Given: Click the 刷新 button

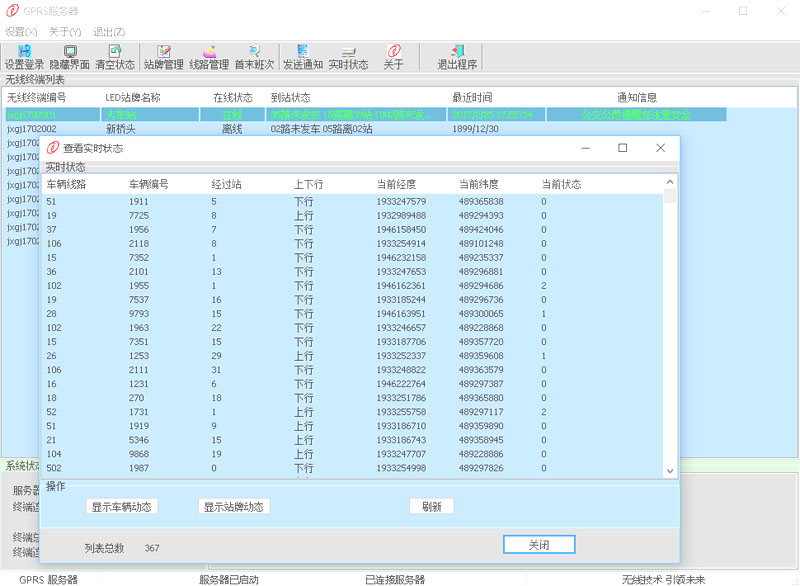Looking at the screenshot, I should [x=431, y=507].
